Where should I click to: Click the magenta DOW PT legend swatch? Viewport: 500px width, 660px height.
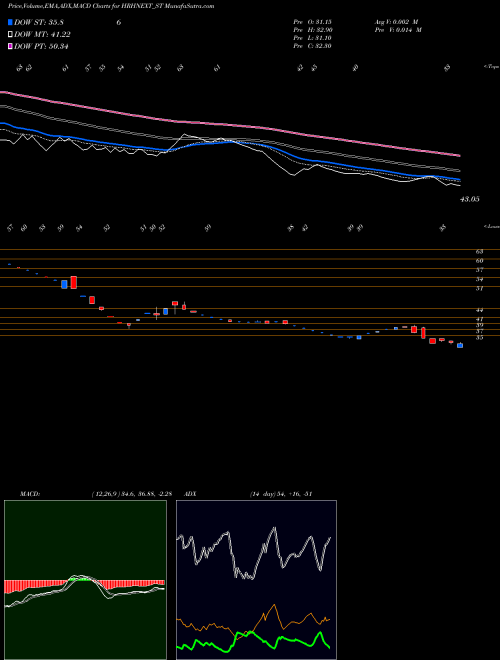10,46
